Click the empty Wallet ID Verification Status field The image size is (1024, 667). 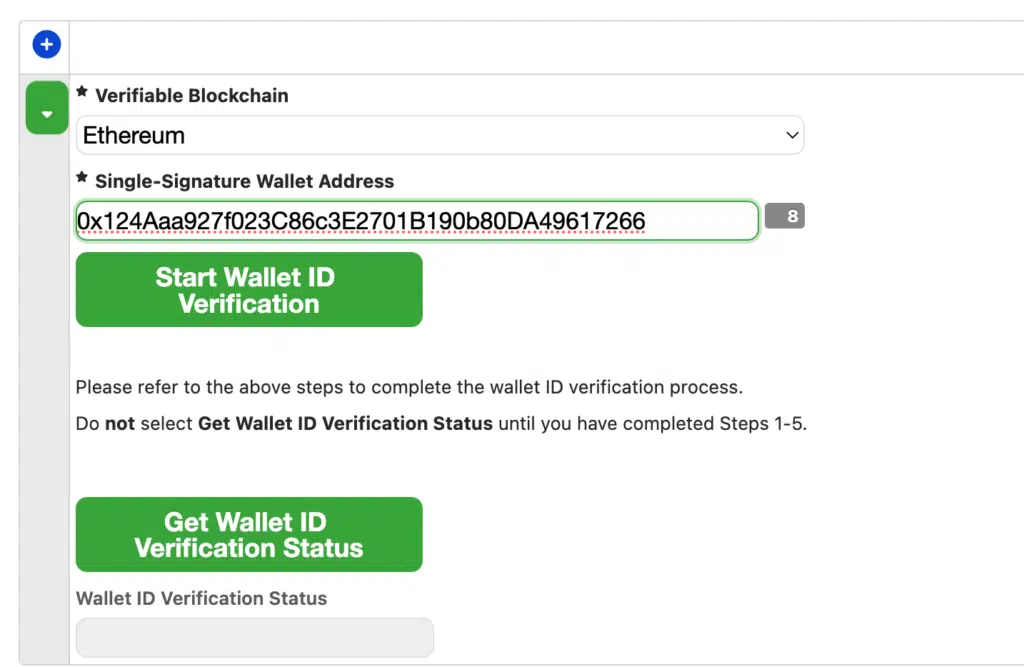254,637
